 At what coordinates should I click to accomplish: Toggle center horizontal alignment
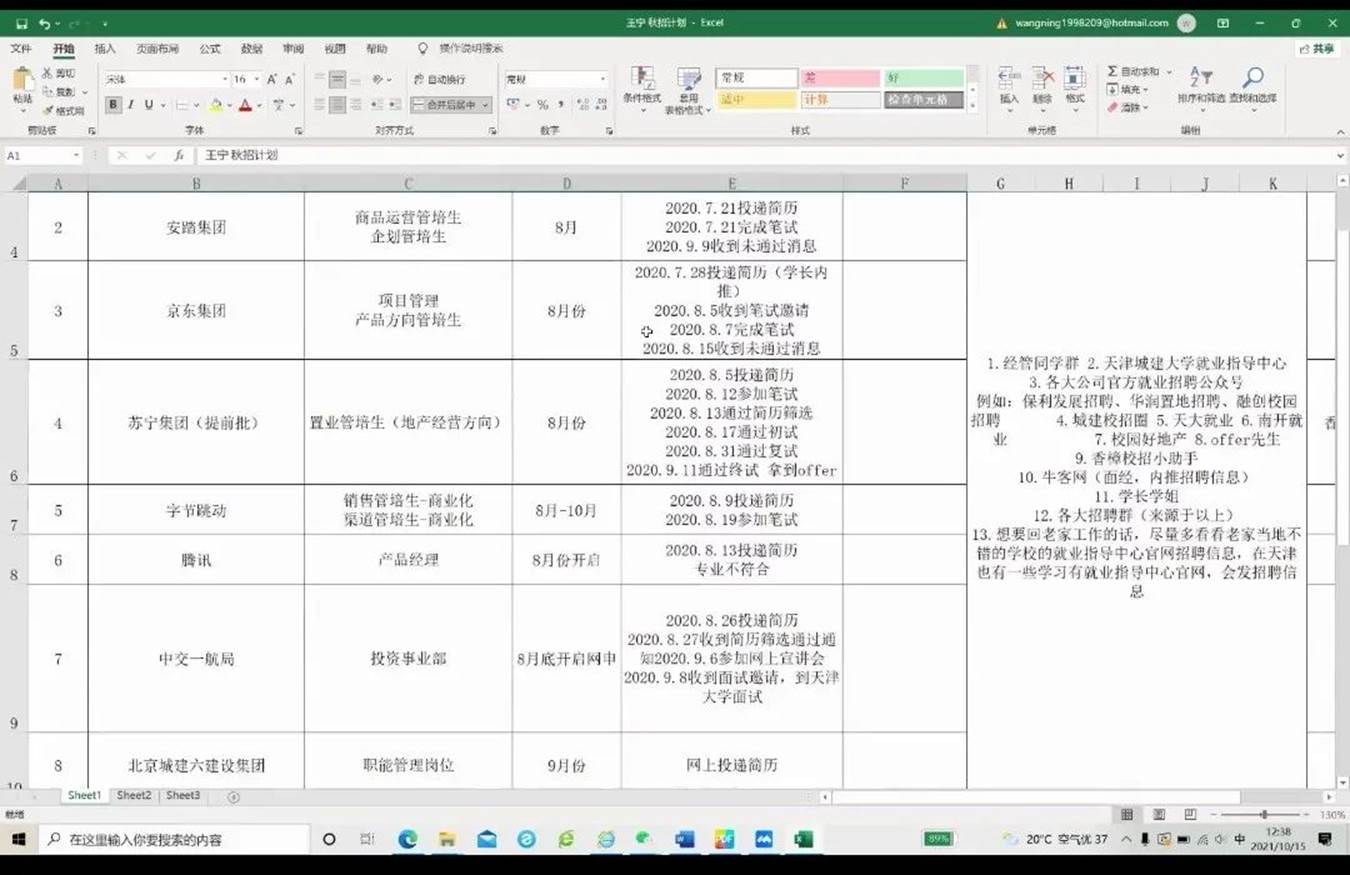coord(337,105)
